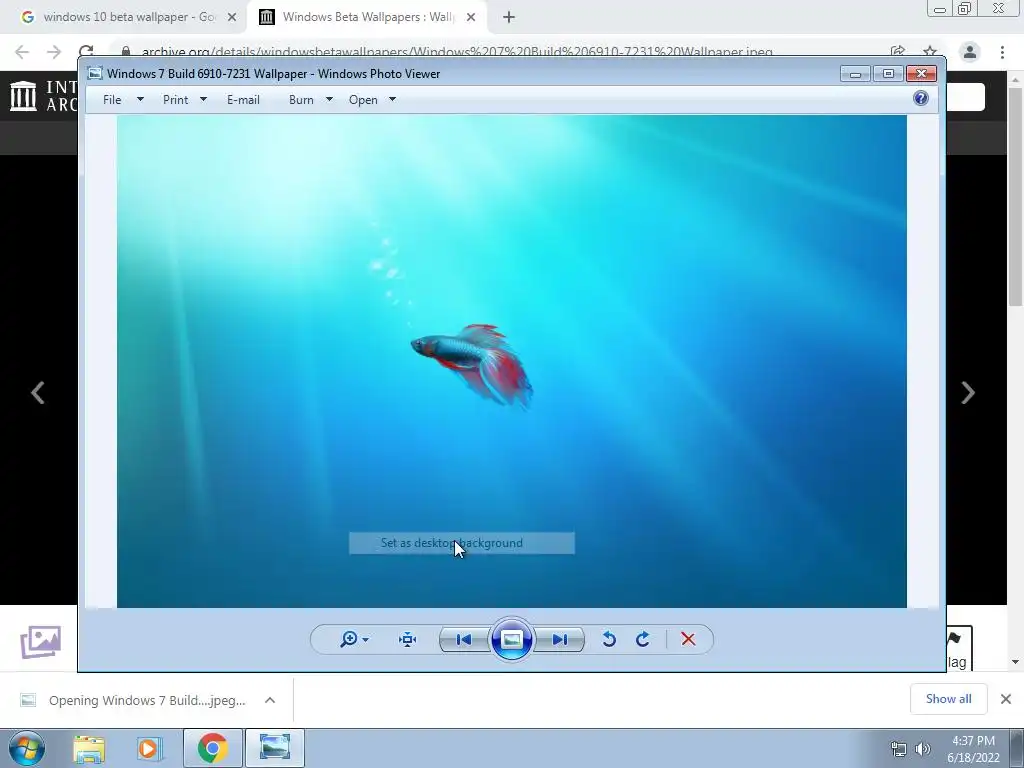Select Photo Viewer taskbar button
Image resolution: width=1024 pixels, height=768 pixels.
pyautogui.click(x=275, y=748)
